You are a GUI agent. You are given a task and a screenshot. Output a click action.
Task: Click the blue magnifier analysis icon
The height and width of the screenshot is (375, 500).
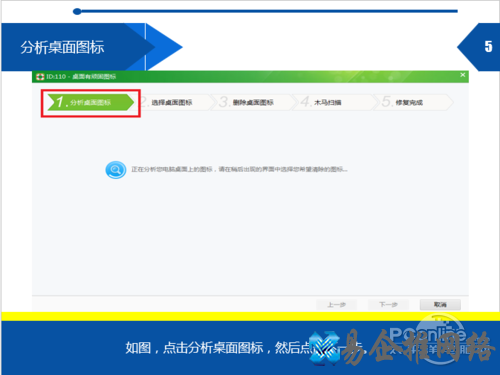click(x=116, y=170)
